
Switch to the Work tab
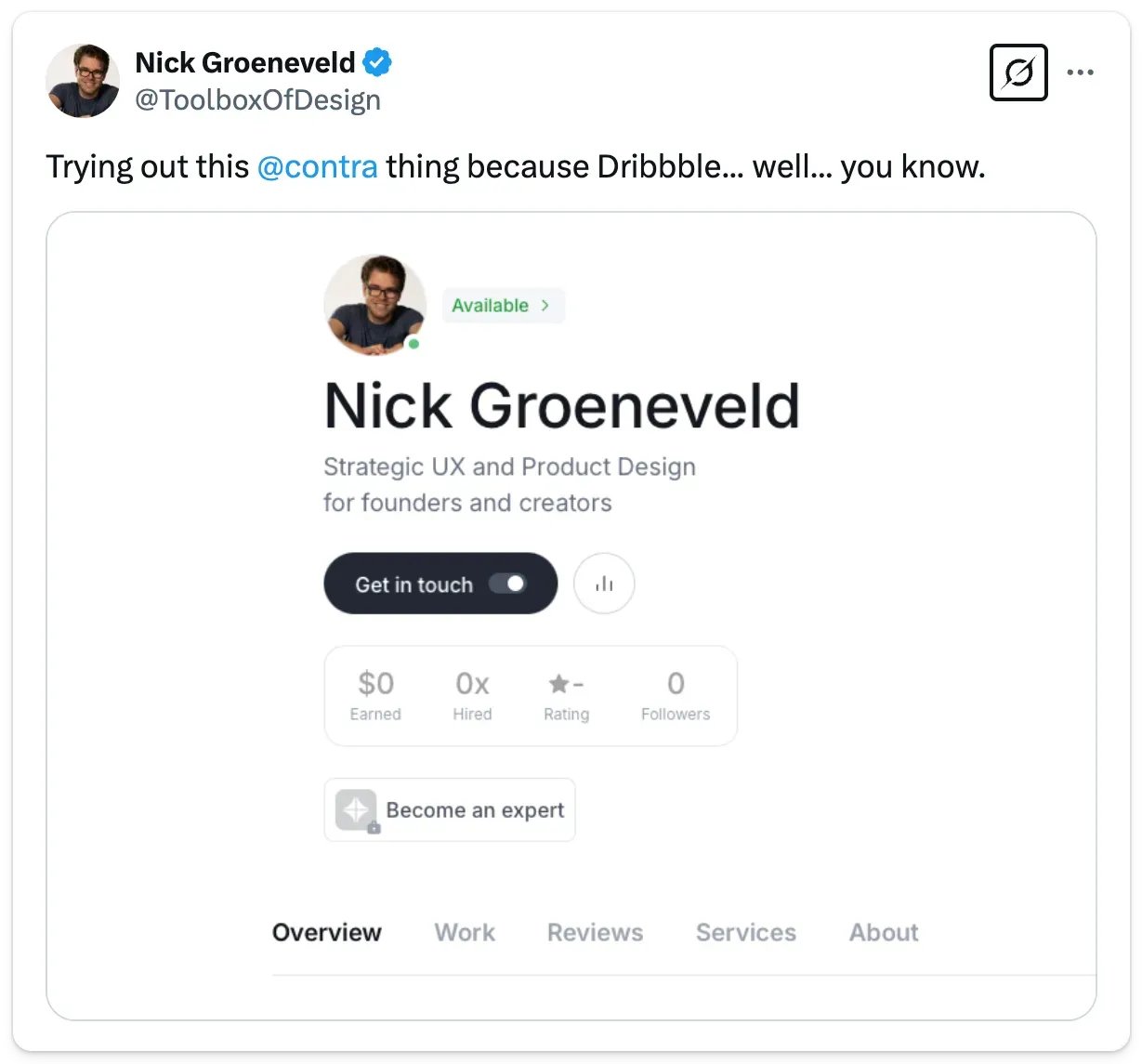pos(465,932)
